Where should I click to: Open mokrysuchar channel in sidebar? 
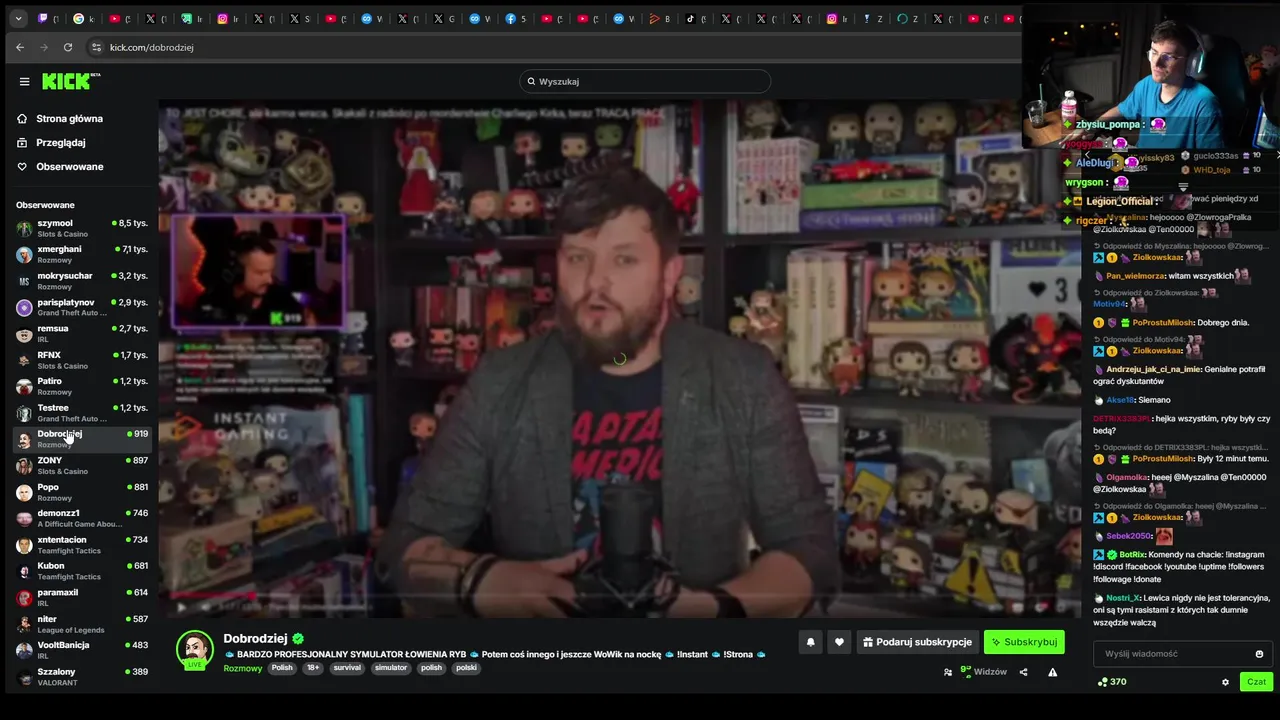click(82, 281)
